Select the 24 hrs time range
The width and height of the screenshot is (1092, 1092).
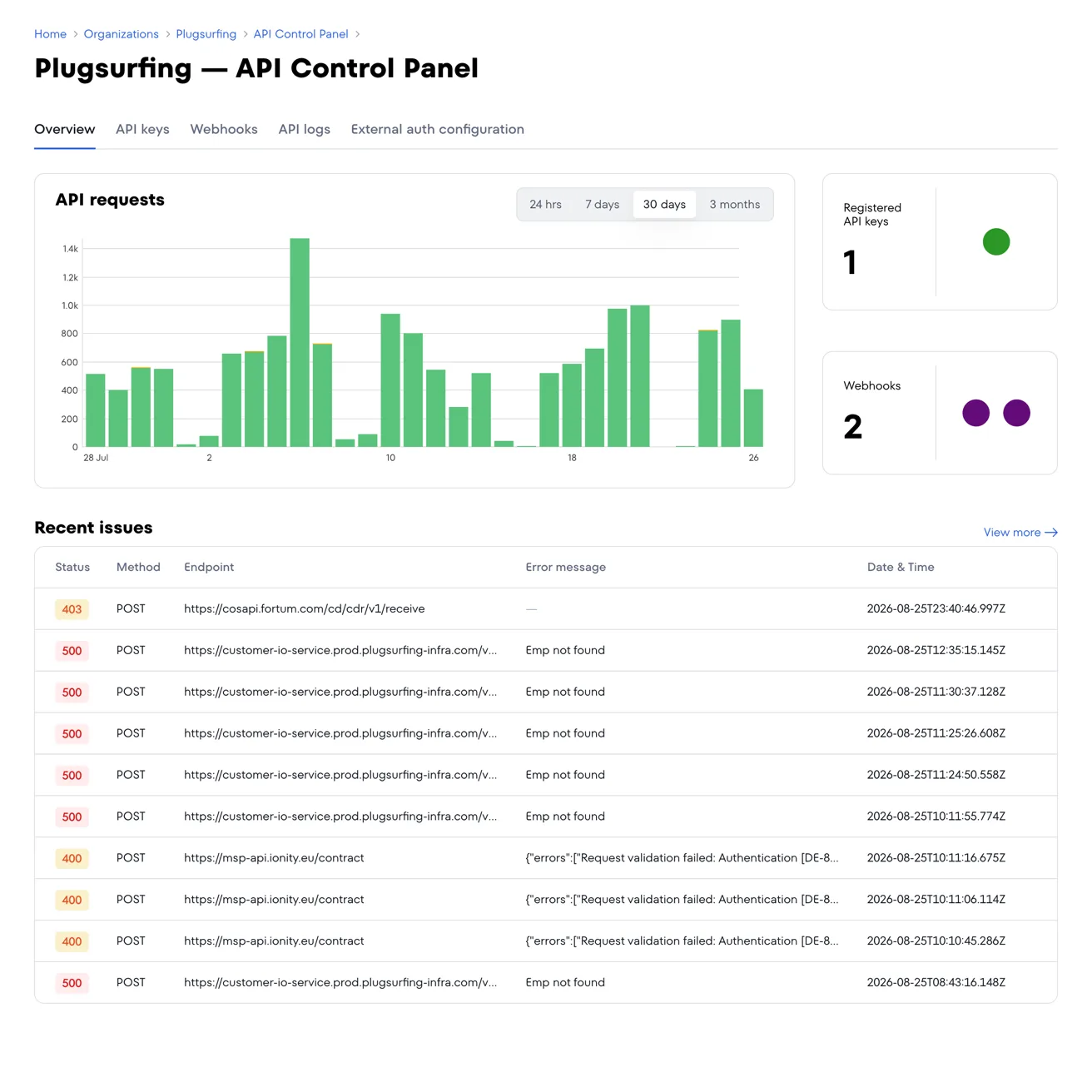545,205
